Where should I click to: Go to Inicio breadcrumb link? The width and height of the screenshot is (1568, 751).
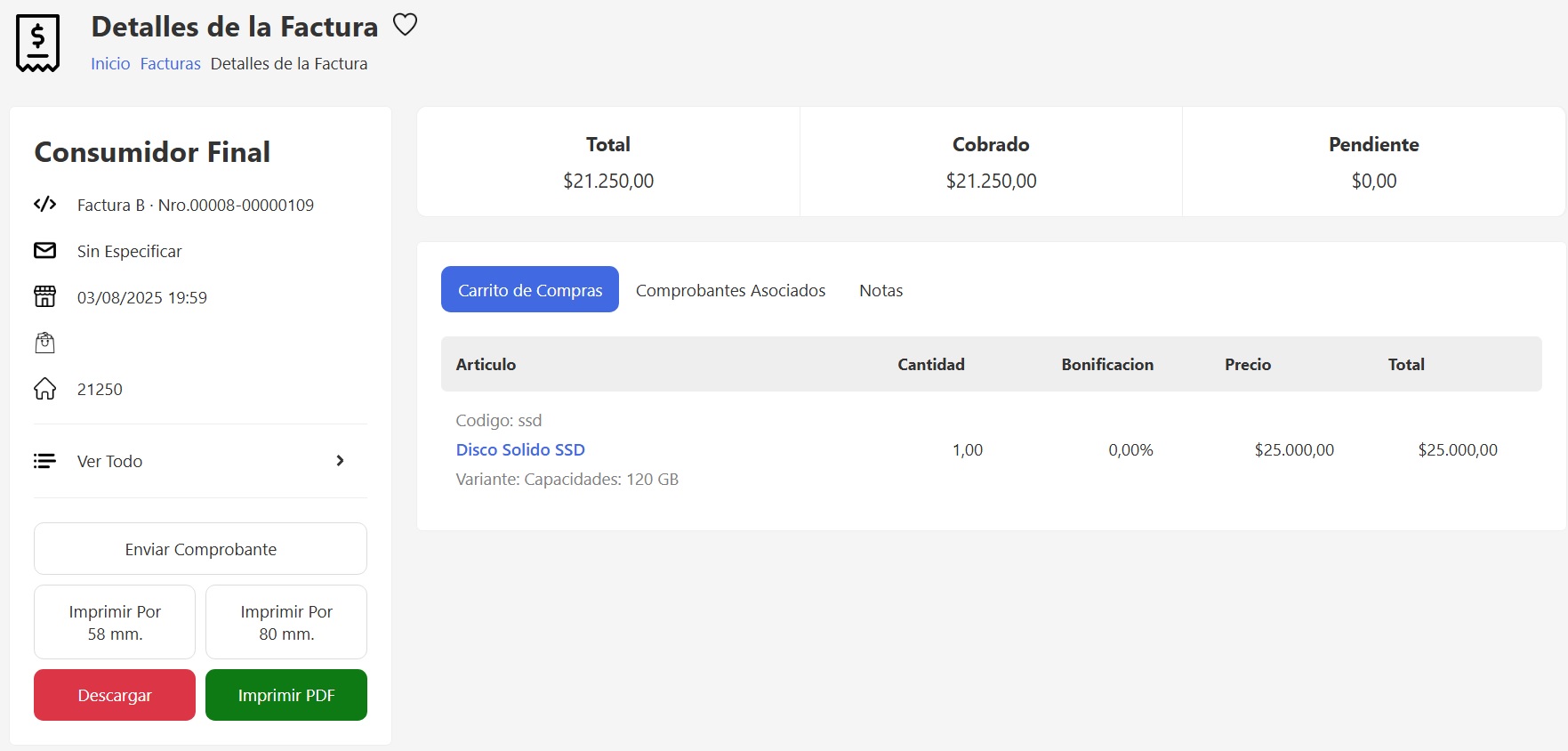110,64
